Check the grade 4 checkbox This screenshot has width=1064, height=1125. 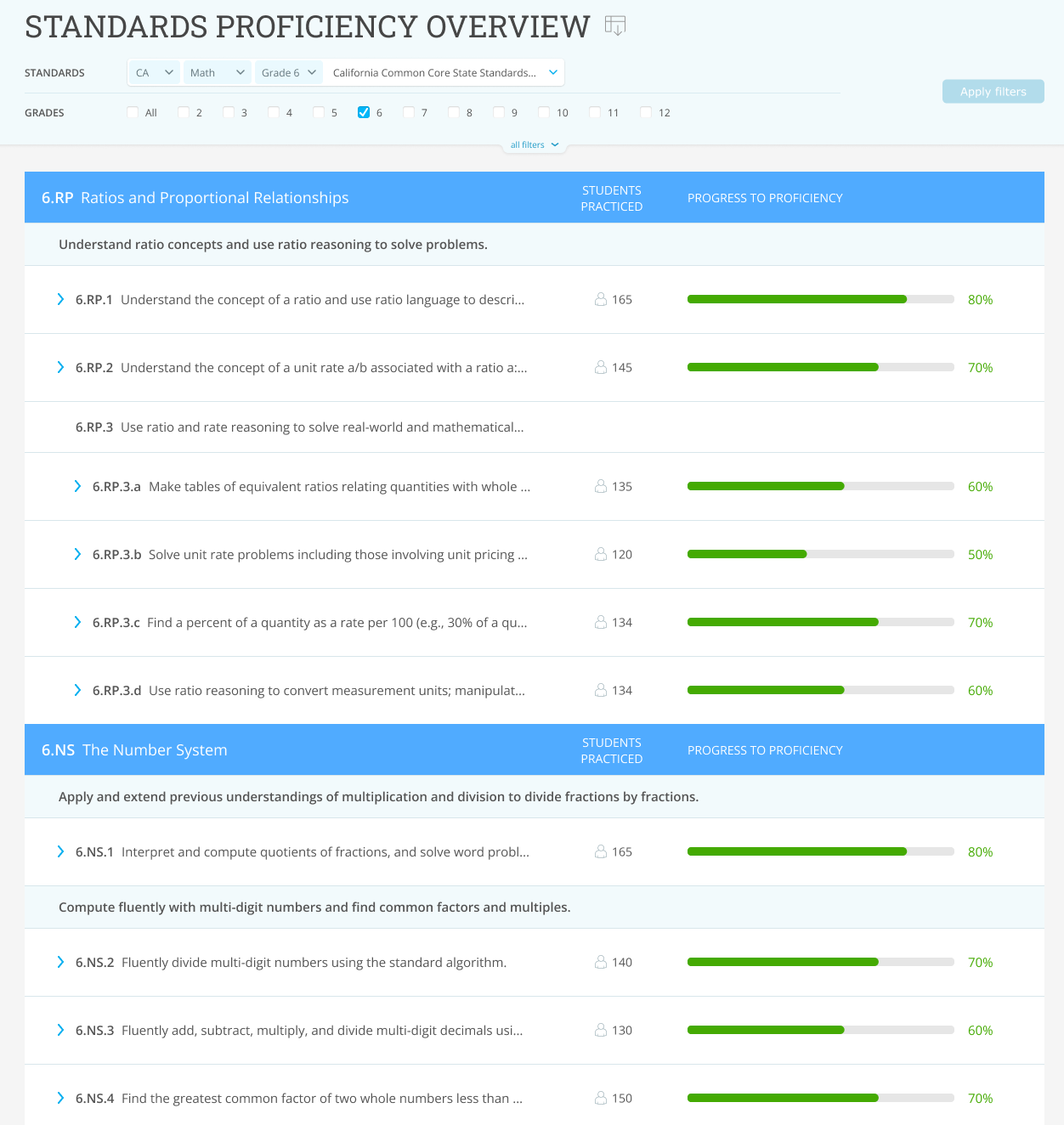point(274,112)
